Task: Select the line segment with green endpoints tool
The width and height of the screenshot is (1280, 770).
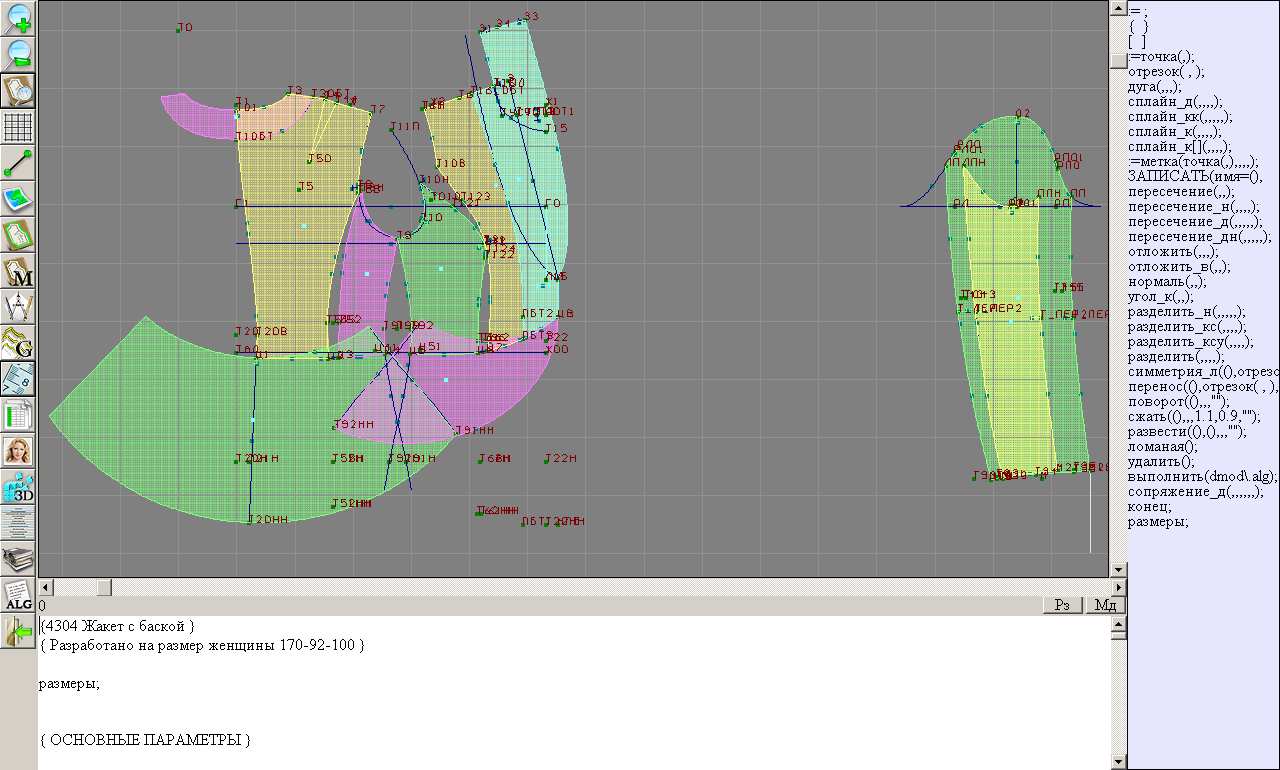Action: pos(18,163)
